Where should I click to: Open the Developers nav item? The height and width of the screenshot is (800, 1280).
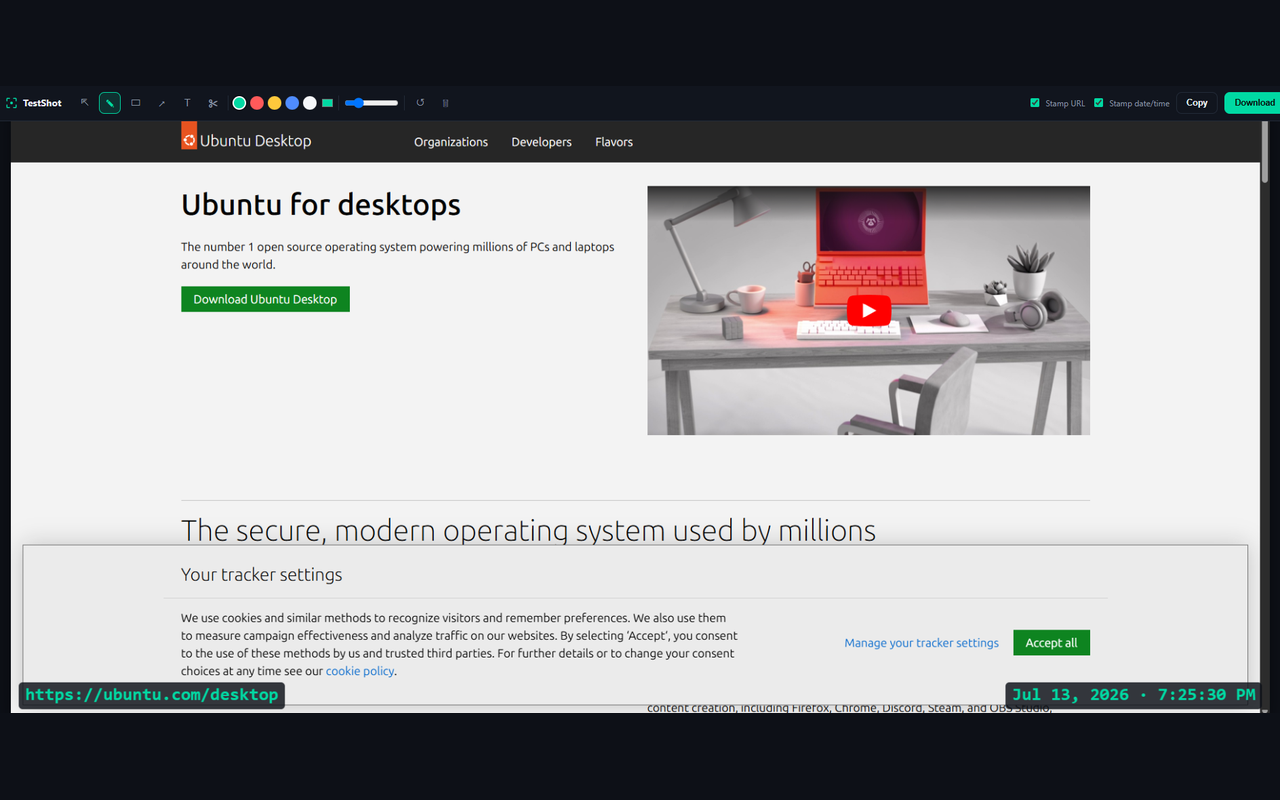541,142
